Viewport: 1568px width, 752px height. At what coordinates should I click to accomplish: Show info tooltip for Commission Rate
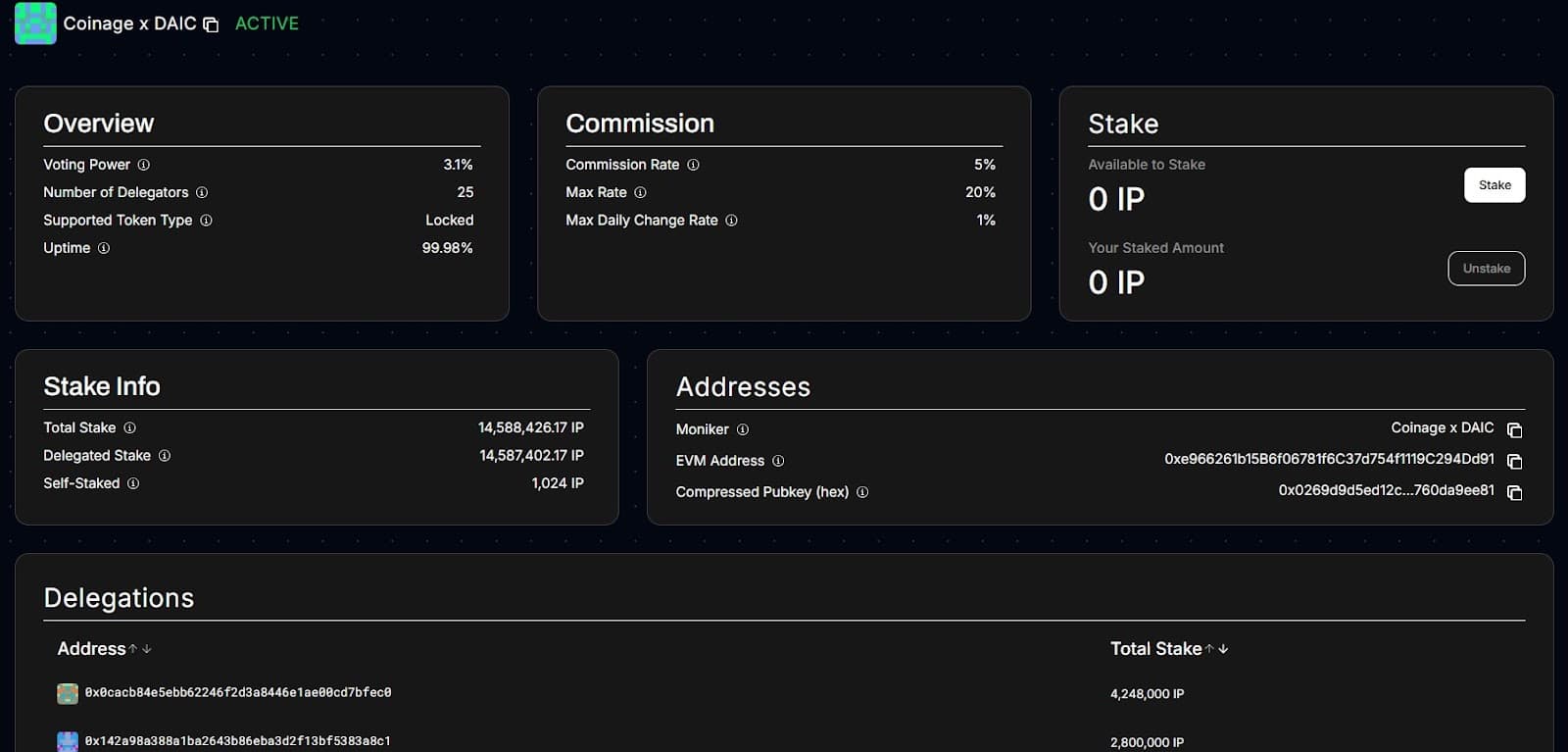coord(693,165)
